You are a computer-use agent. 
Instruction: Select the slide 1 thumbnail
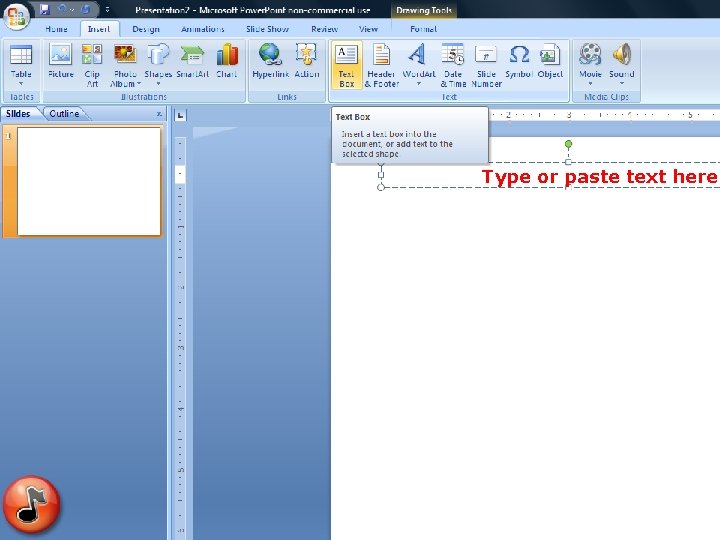point(89,181)
